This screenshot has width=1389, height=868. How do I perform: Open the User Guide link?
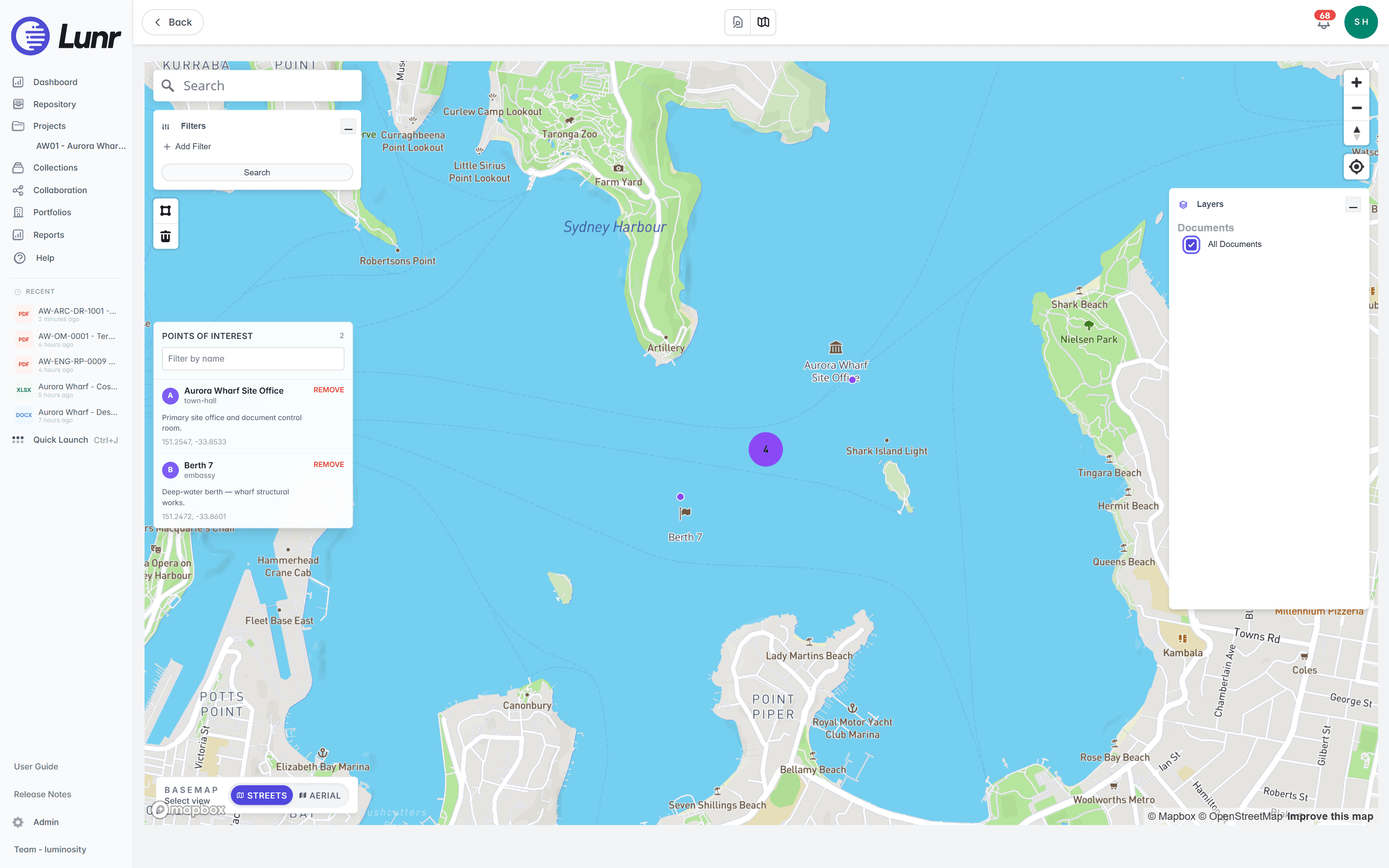(x=36, y=766)
